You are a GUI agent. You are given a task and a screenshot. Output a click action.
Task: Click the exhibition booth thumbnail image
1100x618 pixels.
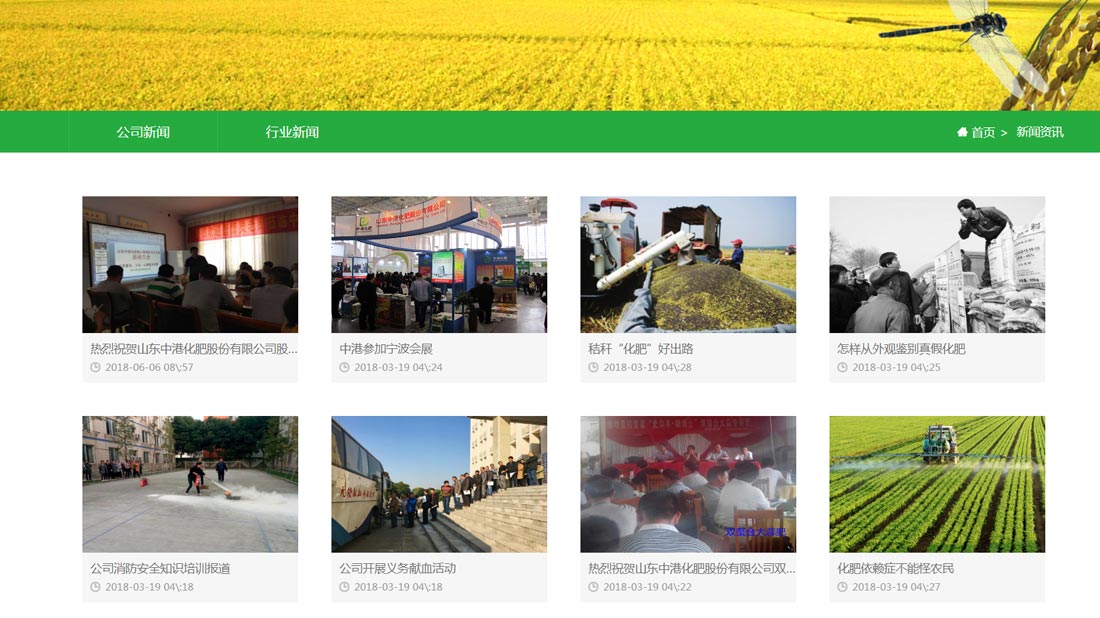[x=439, y=264]
